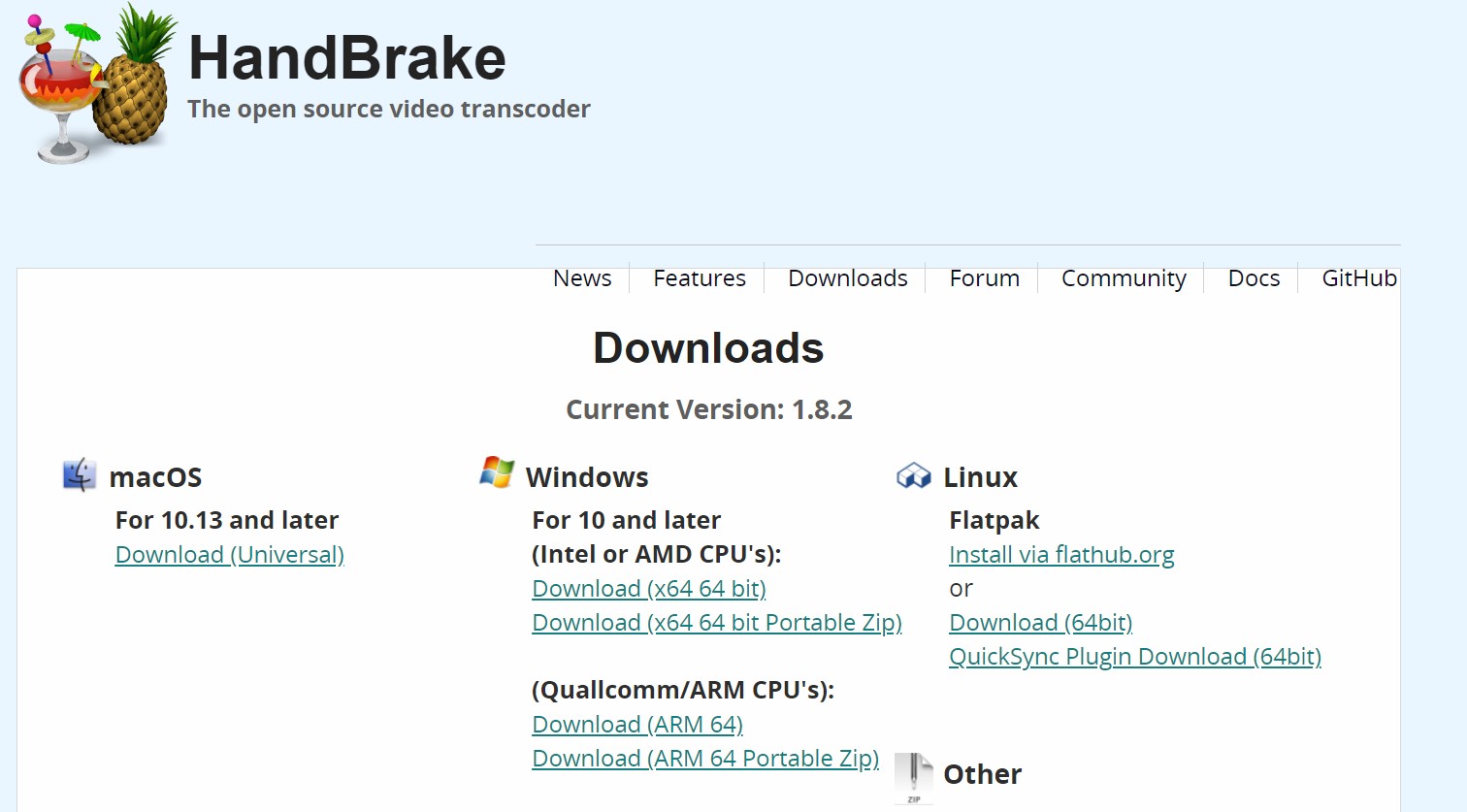Download the Linux 64bit Flatpak

point(1041,623)
